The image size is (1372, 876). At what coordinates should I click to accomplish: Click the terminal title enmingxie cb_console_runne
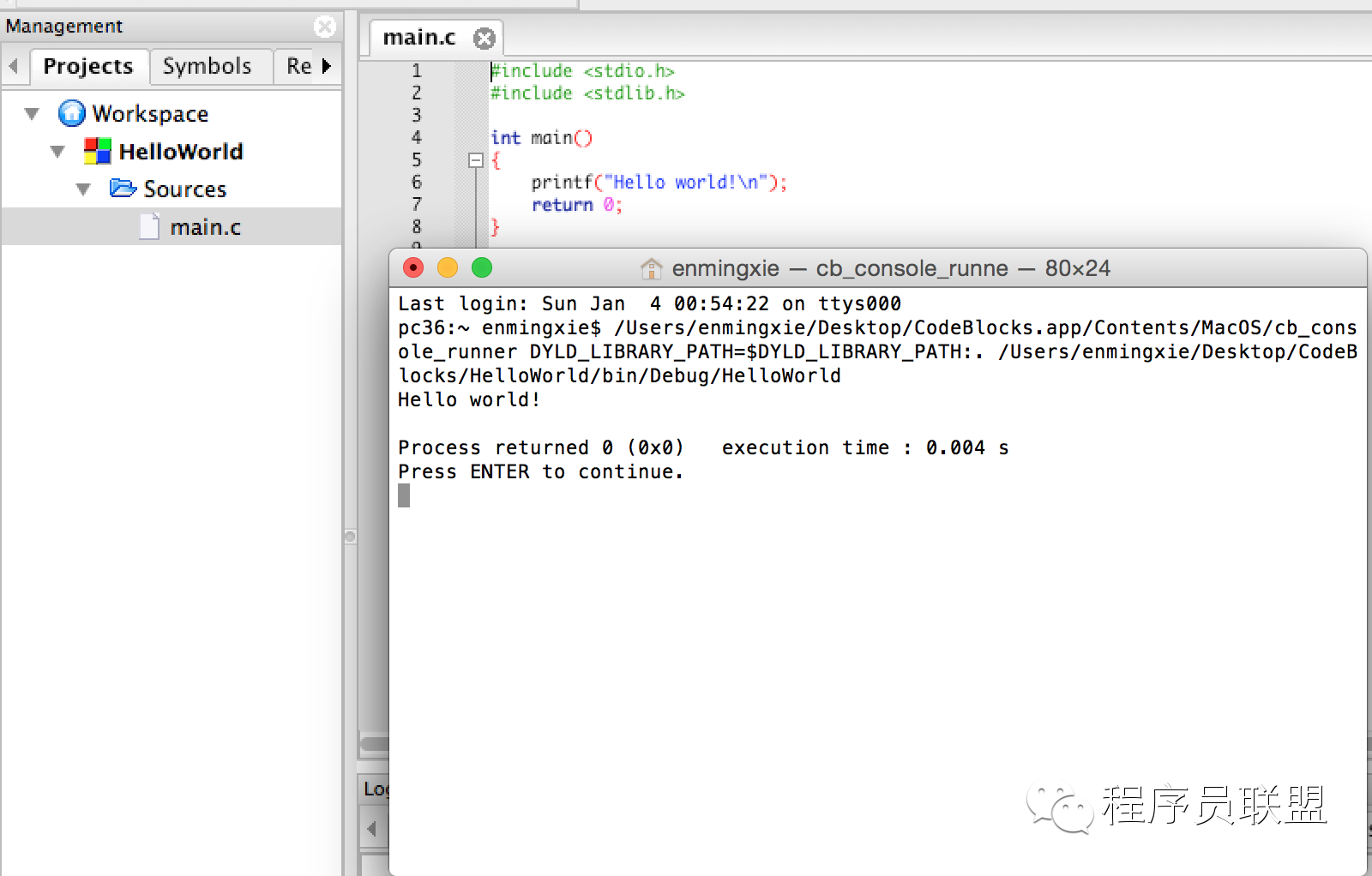point(891,268)
